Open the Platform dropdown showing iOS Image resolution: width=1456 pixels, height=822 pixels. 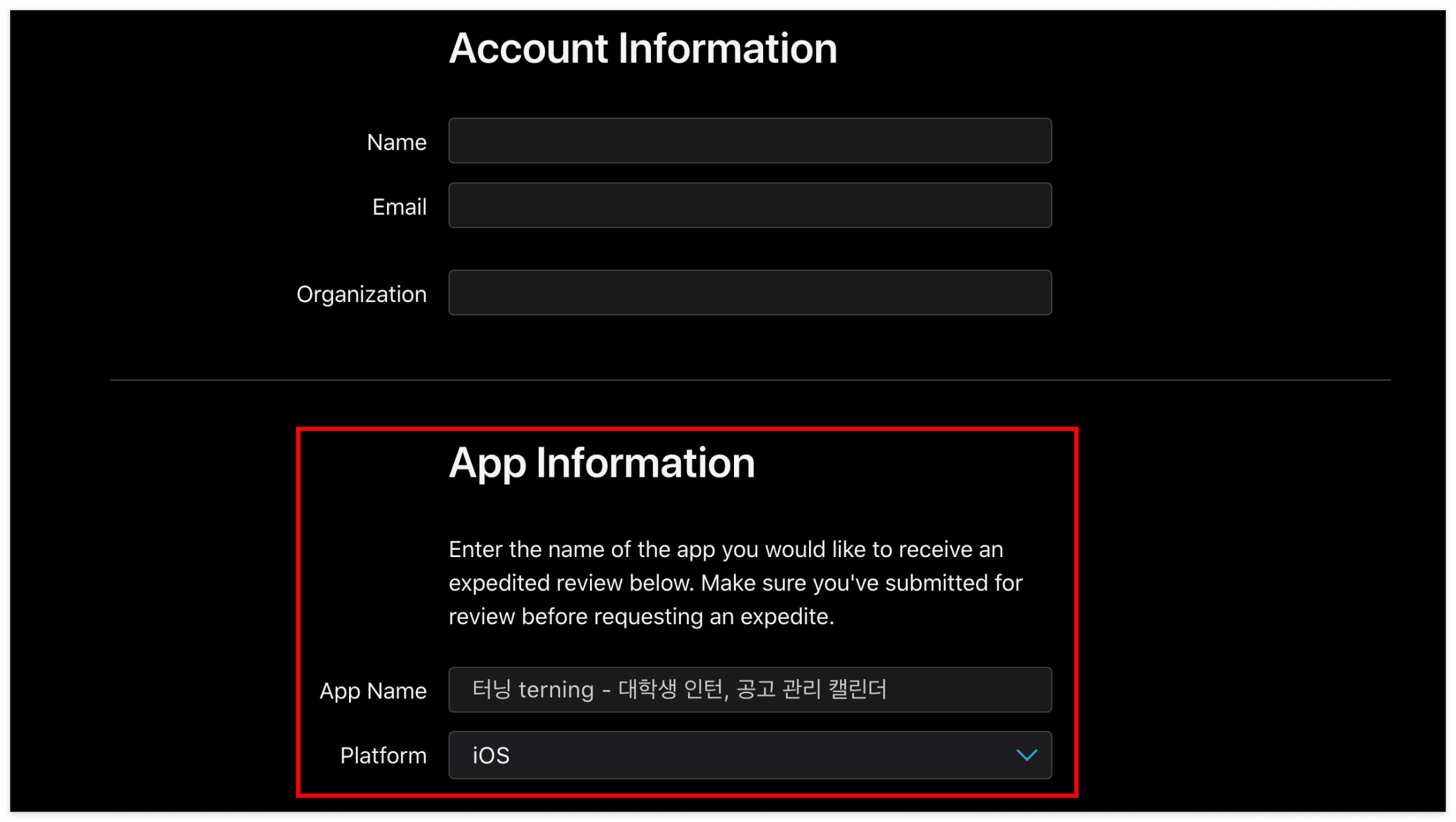pyautogui.click(x=750, y=756)
